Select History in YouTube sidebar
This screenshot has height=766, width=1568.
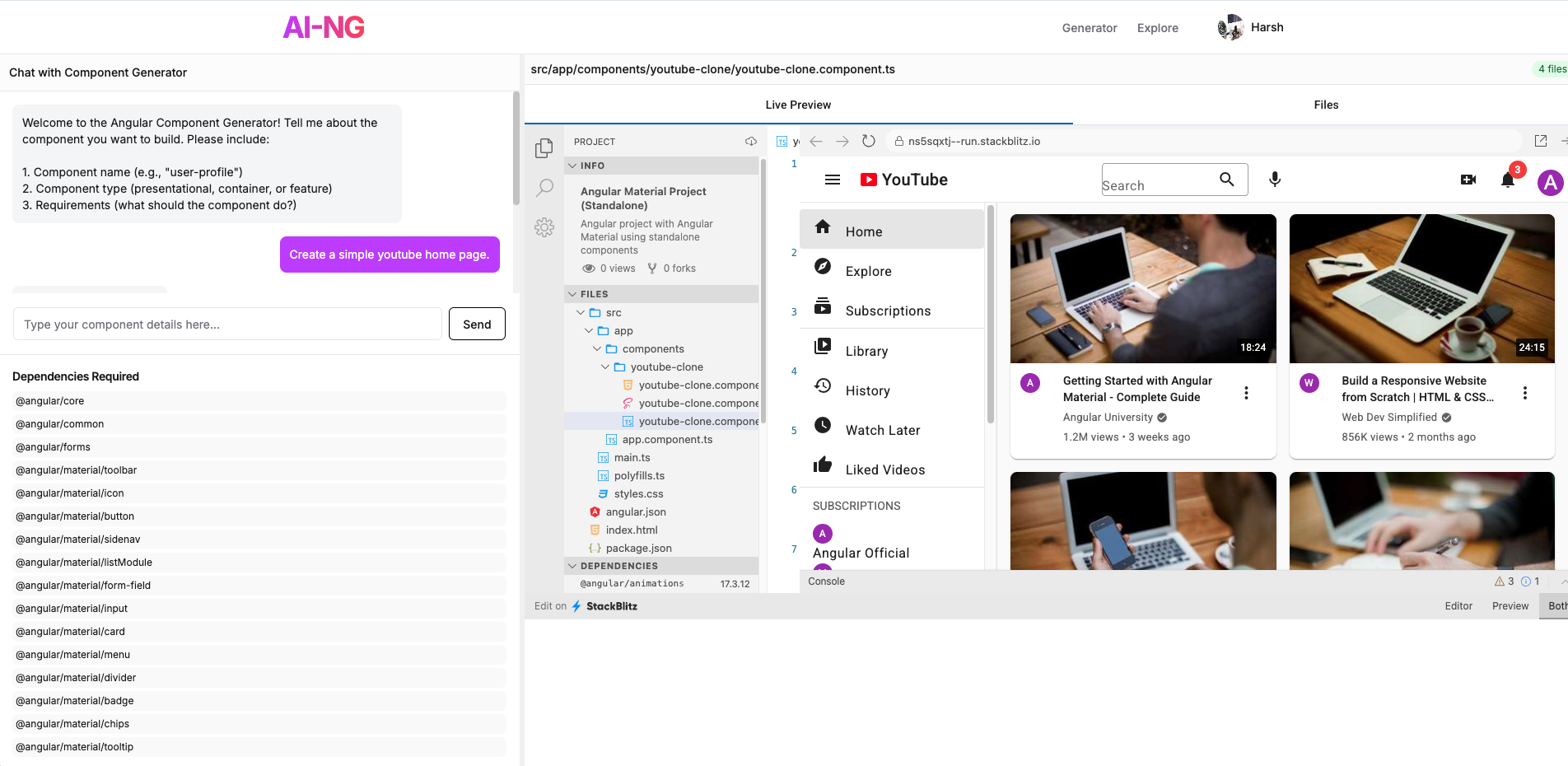[892, 388]
